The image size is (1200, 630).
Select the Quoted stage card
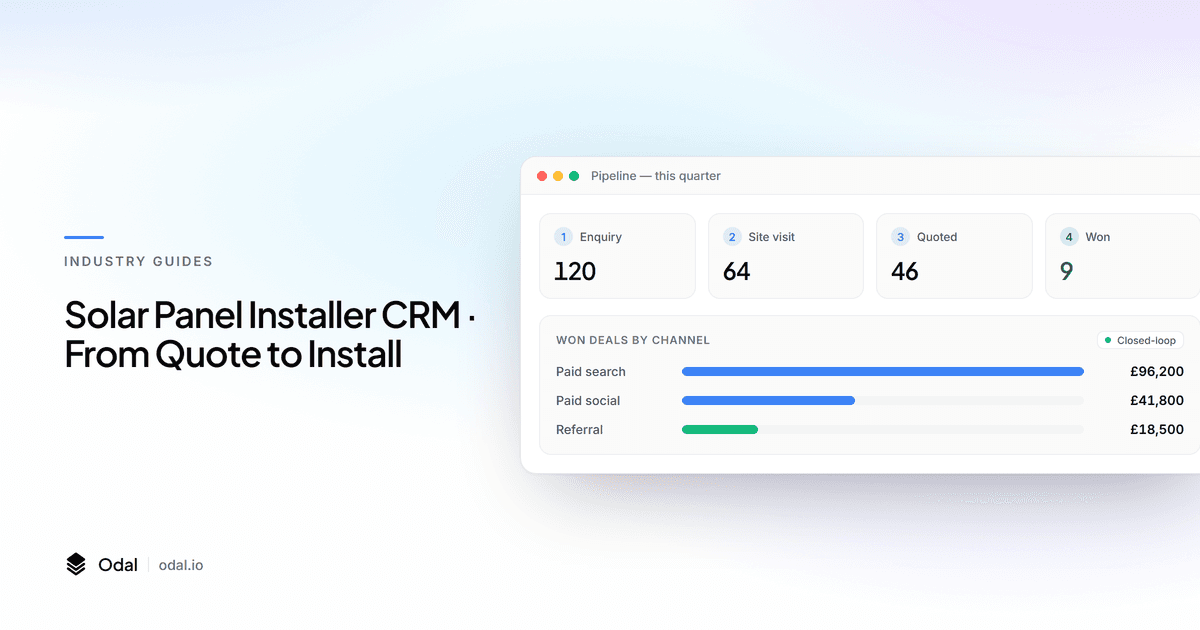(954, 256)
